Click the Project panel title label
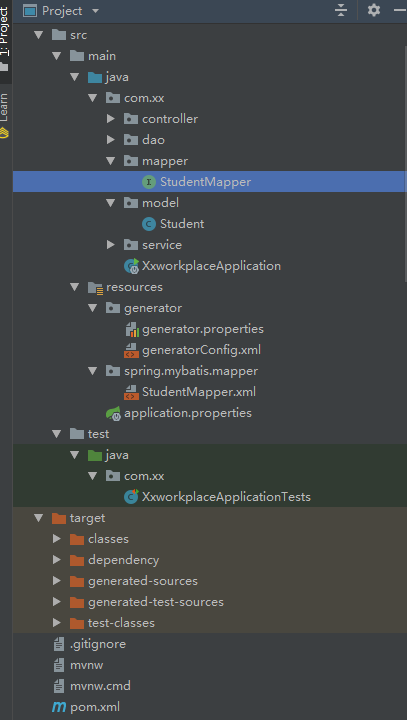The height and width of the screenshot is (720, 407). point(62,11)
